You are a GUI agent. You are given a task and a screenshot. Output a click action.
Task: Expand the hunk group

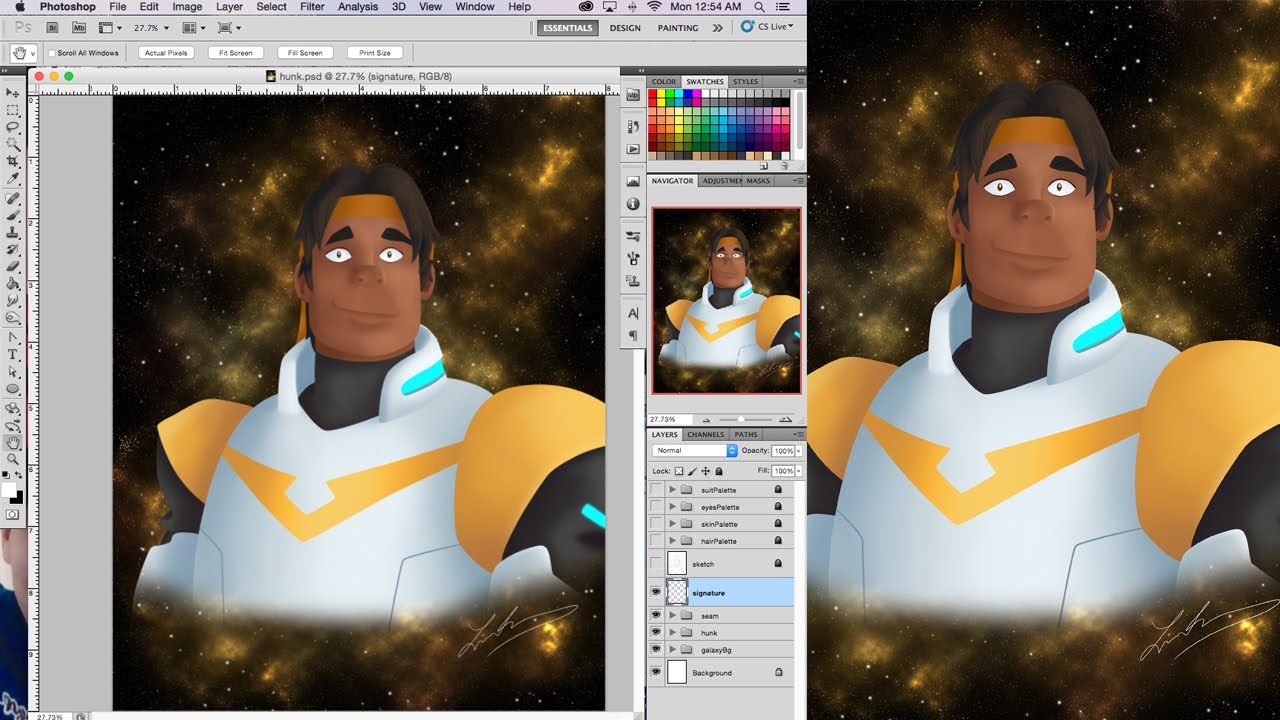click(x=672, y=633)
